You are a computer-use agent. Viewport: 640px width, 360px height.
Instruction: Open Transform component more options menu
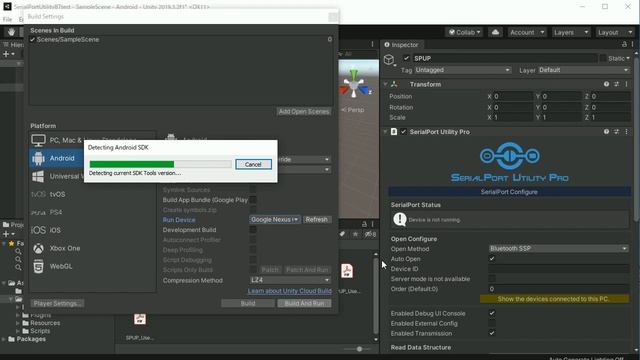click(x=627, y=84)
